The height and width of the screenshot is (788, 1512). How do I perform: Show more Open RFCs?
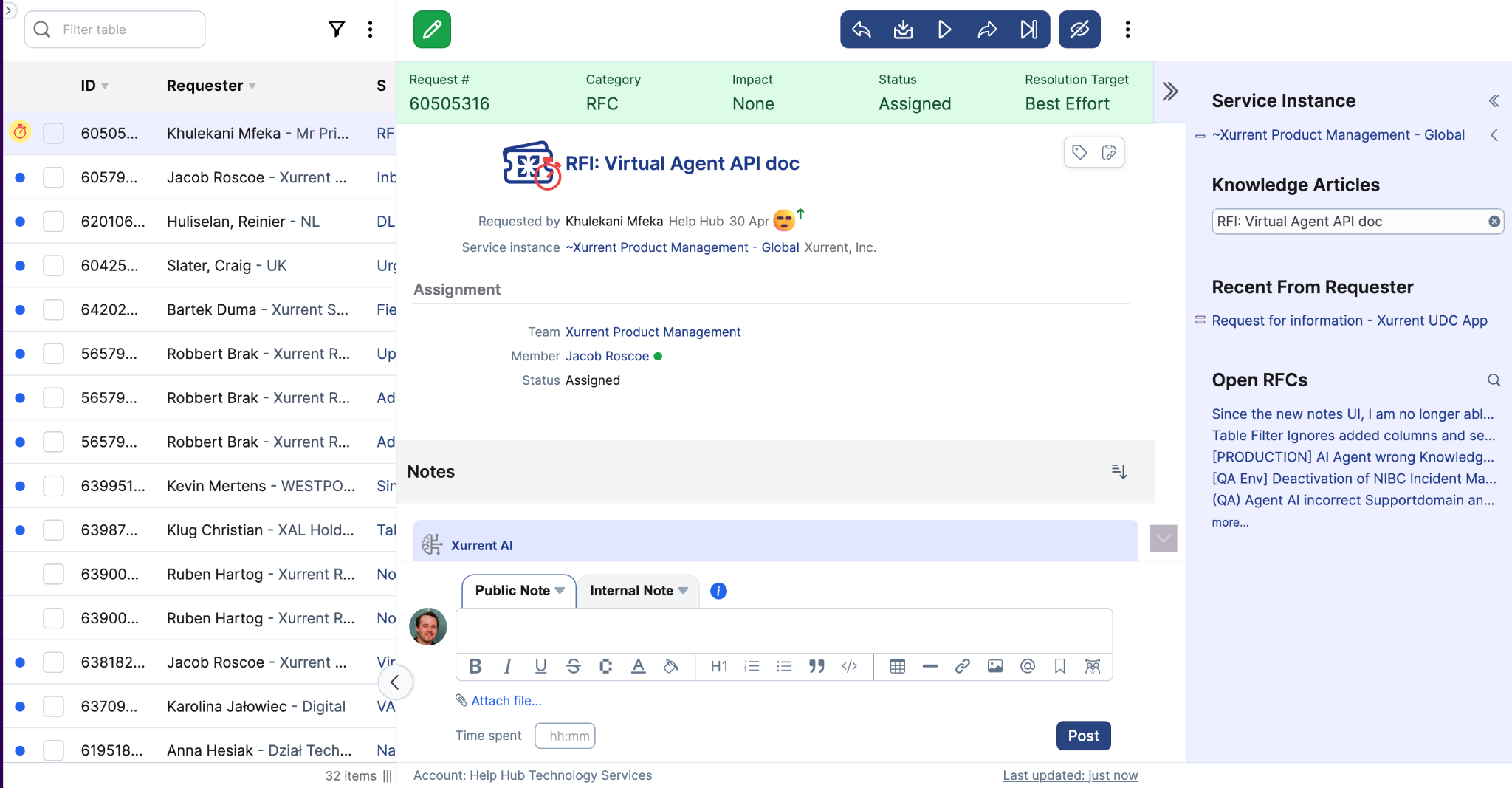click(1230, 522)
